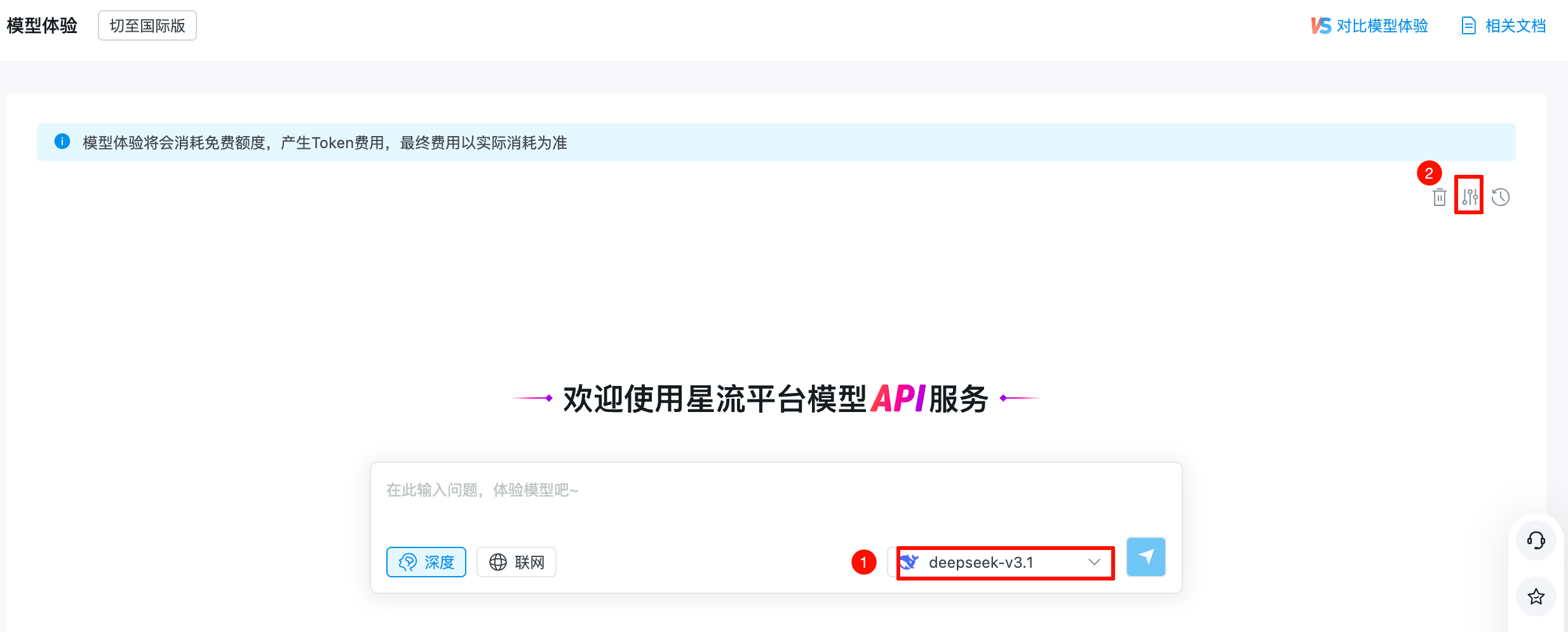
Task: Open the 相关文档 documentation link
Action: tap(1504, 25)
